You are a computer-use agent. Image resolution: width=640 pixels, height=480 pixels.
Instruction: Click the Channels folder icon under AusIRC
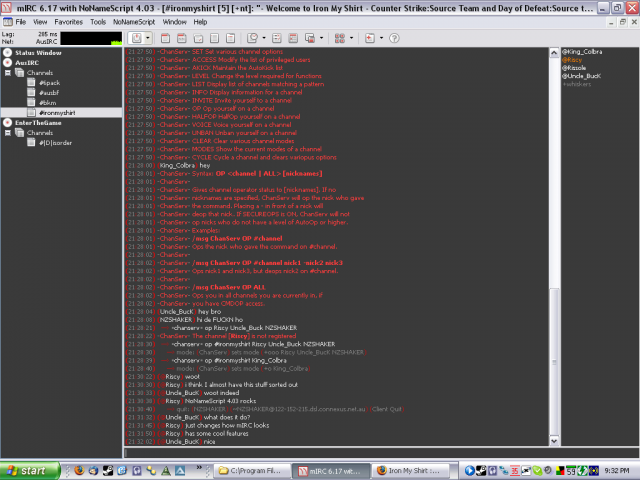(x=19, y=73)
